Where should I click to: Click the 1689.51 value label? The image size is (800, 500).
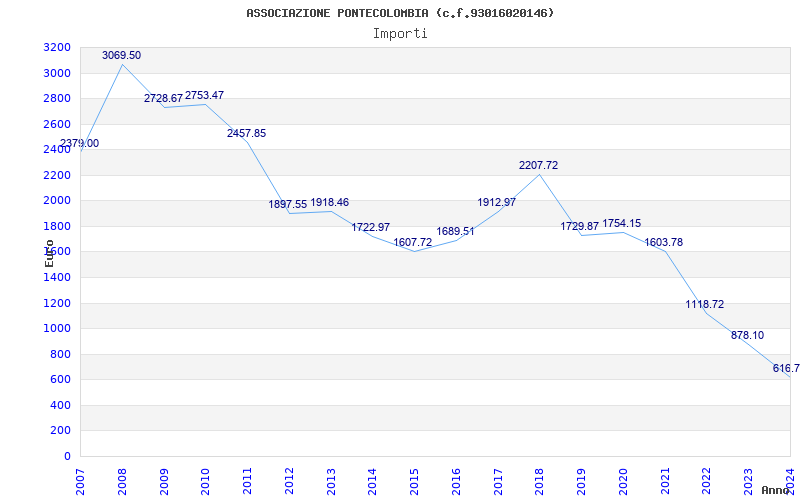455,231
